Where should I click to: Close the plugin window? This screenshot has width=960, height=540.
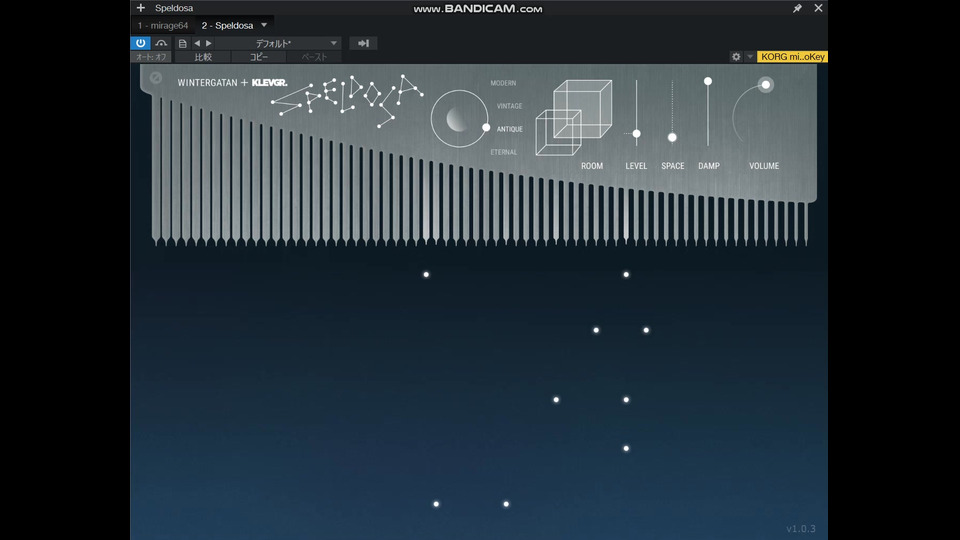(818, 8)
